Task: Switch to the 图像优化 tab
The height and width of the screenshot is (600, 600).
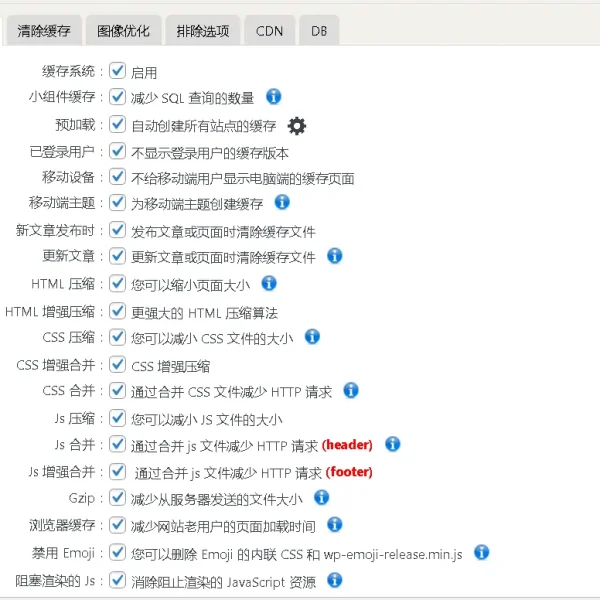Action: 123,31
